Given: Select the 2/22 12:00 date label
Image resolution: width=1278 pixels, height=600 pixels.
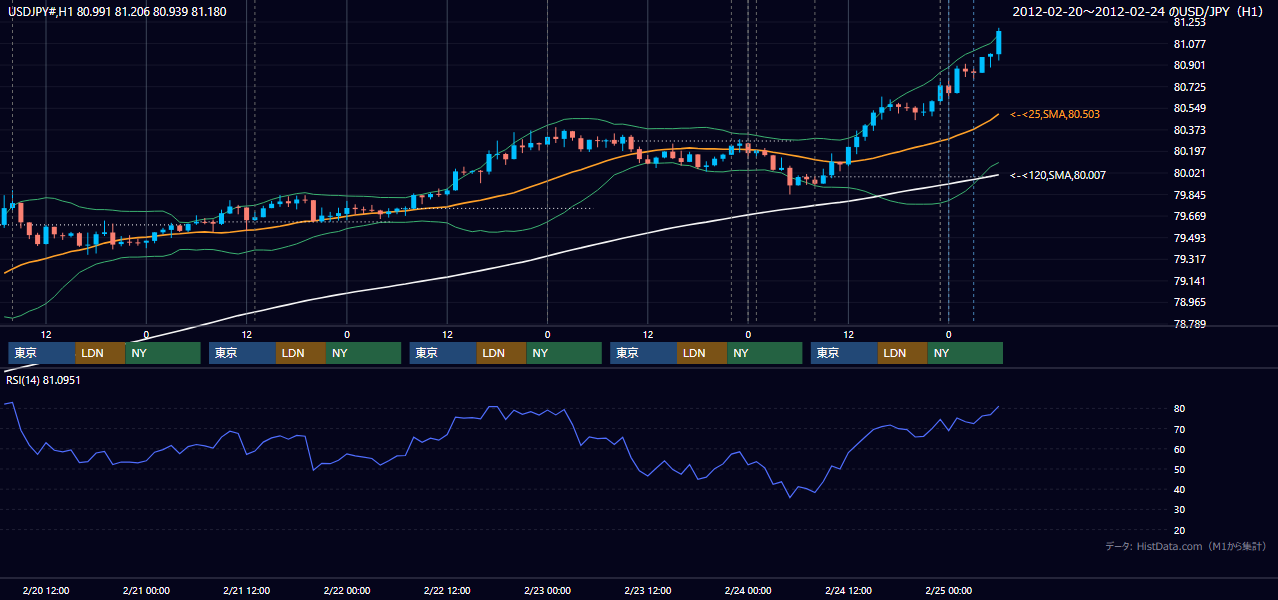Looking at the screenshot, I should [x=447, y=591].
